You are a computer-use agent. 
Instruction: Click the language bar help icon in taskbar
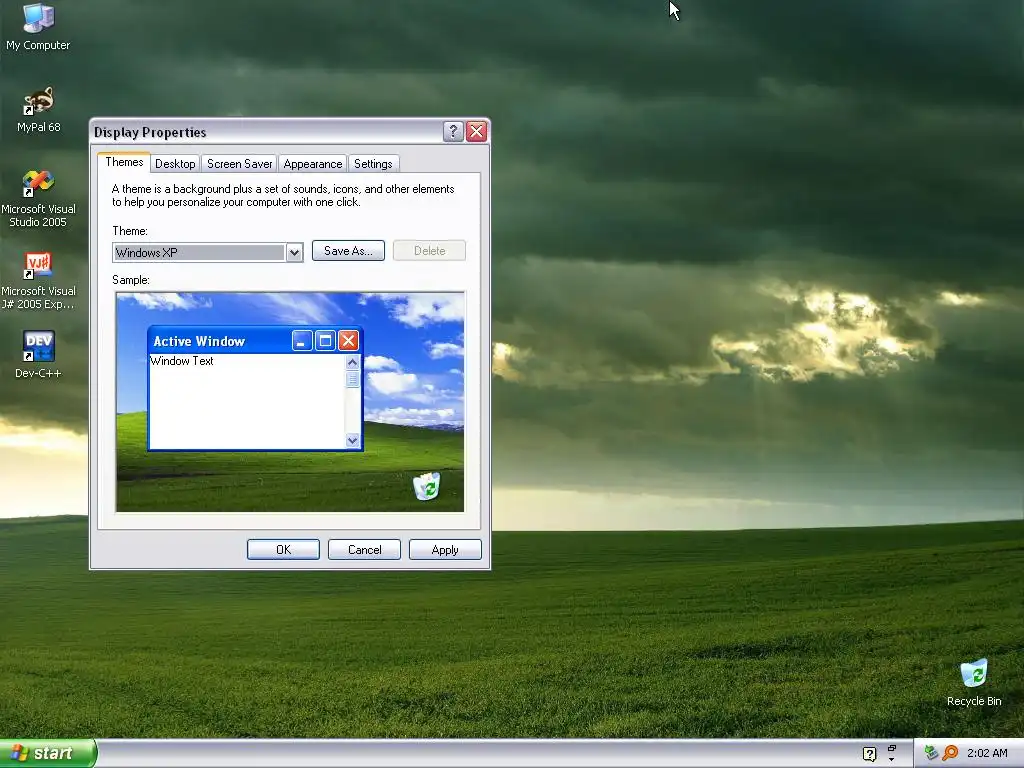(x=869, y=754)
